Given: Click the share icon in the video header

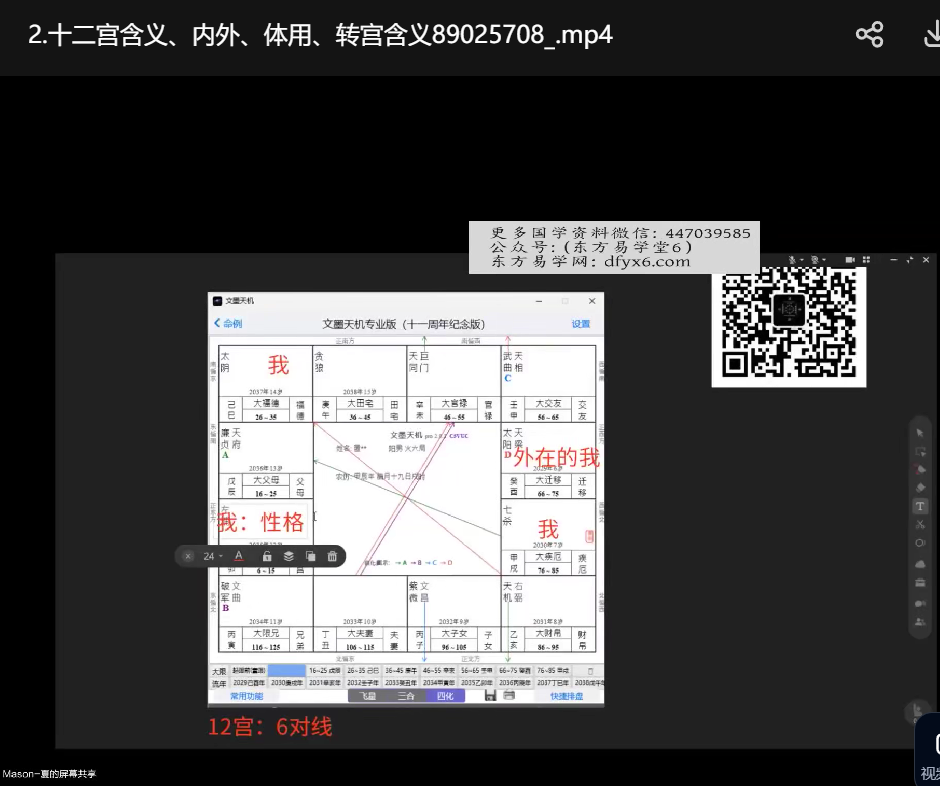Looking at the screenshot, I should 869,35.
